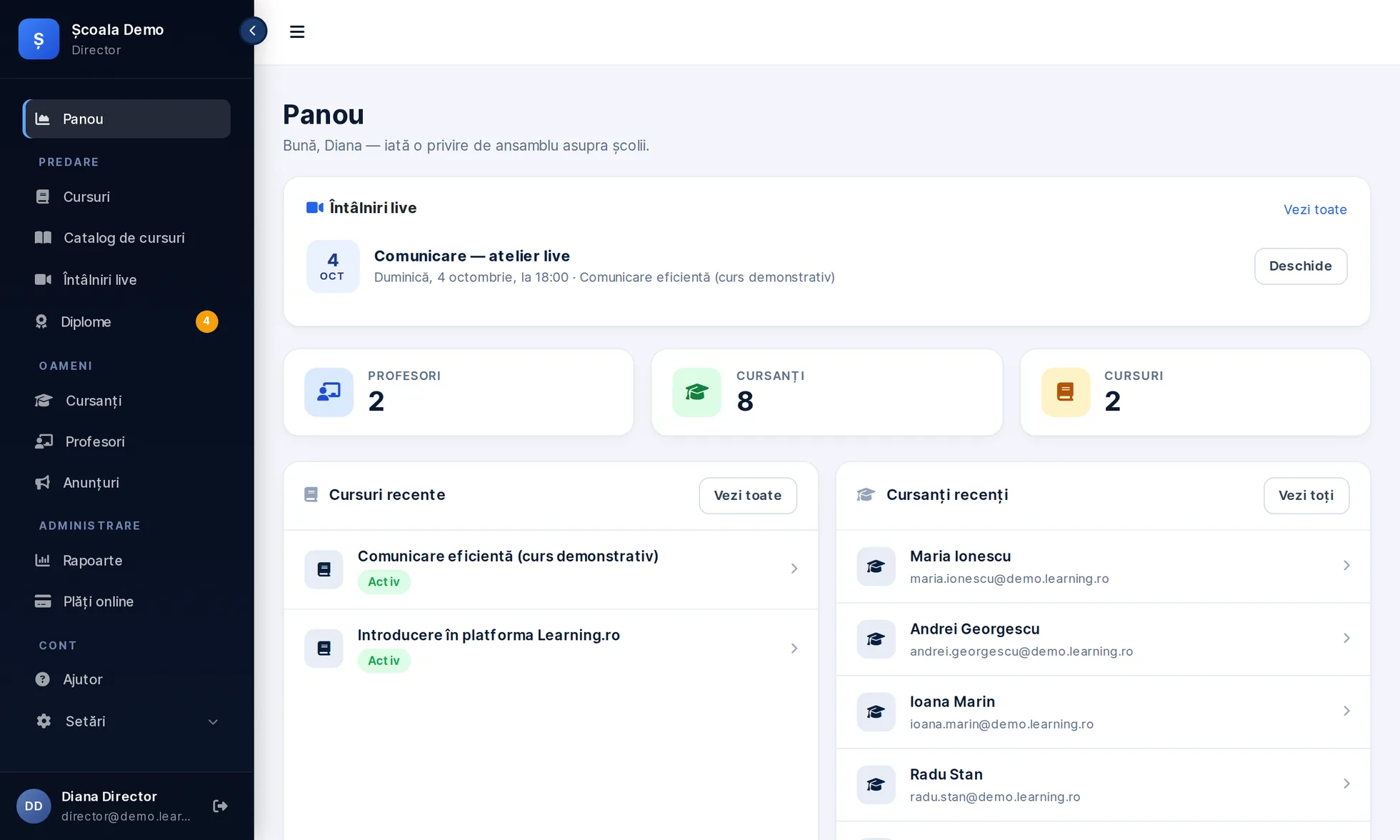Open Introducere în platforma via its chevron
Screen dimensions: 1400x840
(x=794, y=649)
